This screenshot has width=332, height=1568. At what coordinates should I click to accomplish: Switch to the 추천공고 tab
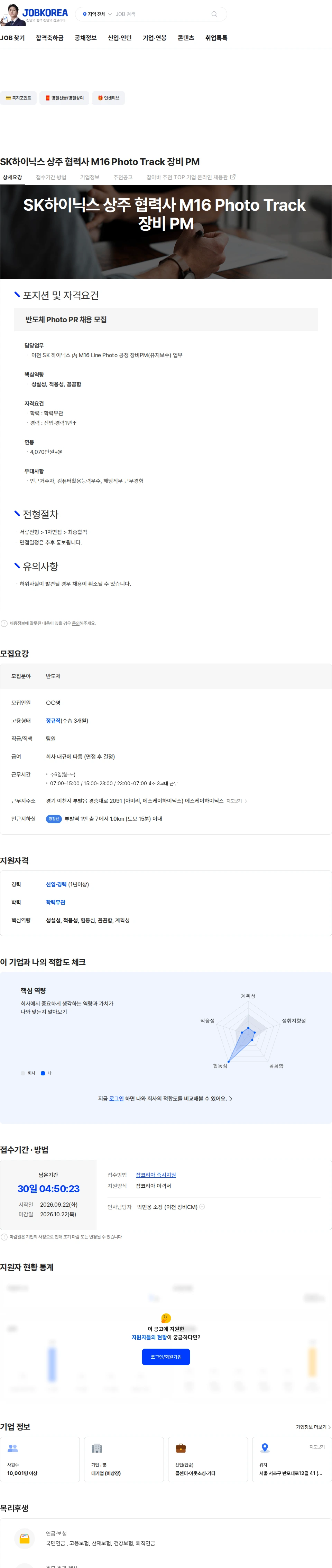[122, 177]
